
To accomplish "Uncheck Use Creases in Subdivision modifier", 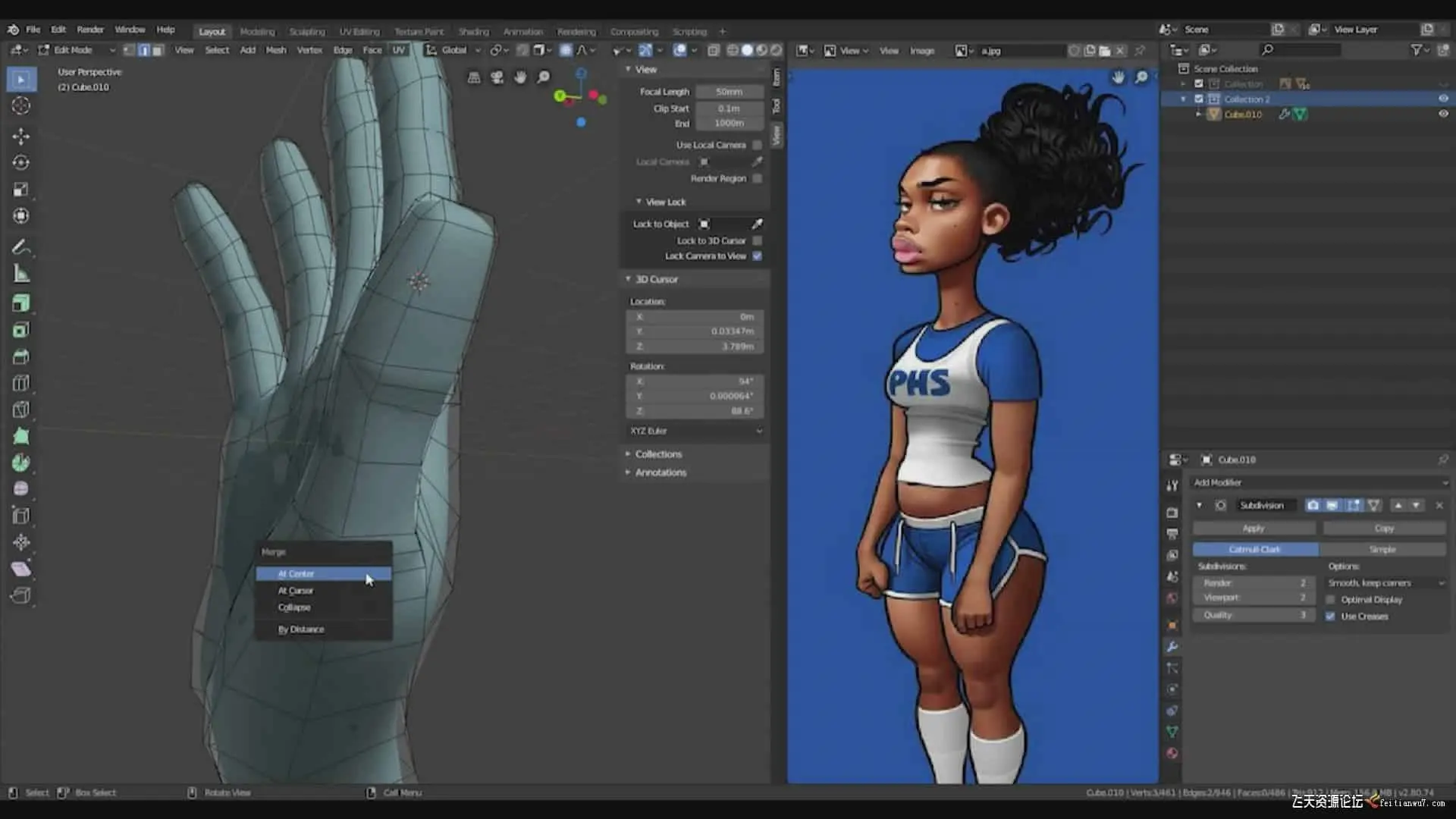I will [1330, 617].
